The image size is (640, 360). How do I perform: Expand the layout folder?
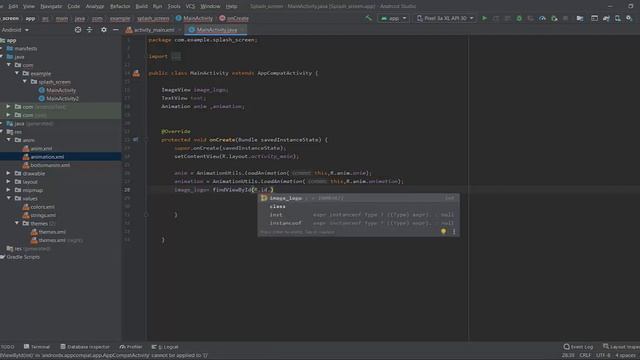pos(9,182)
